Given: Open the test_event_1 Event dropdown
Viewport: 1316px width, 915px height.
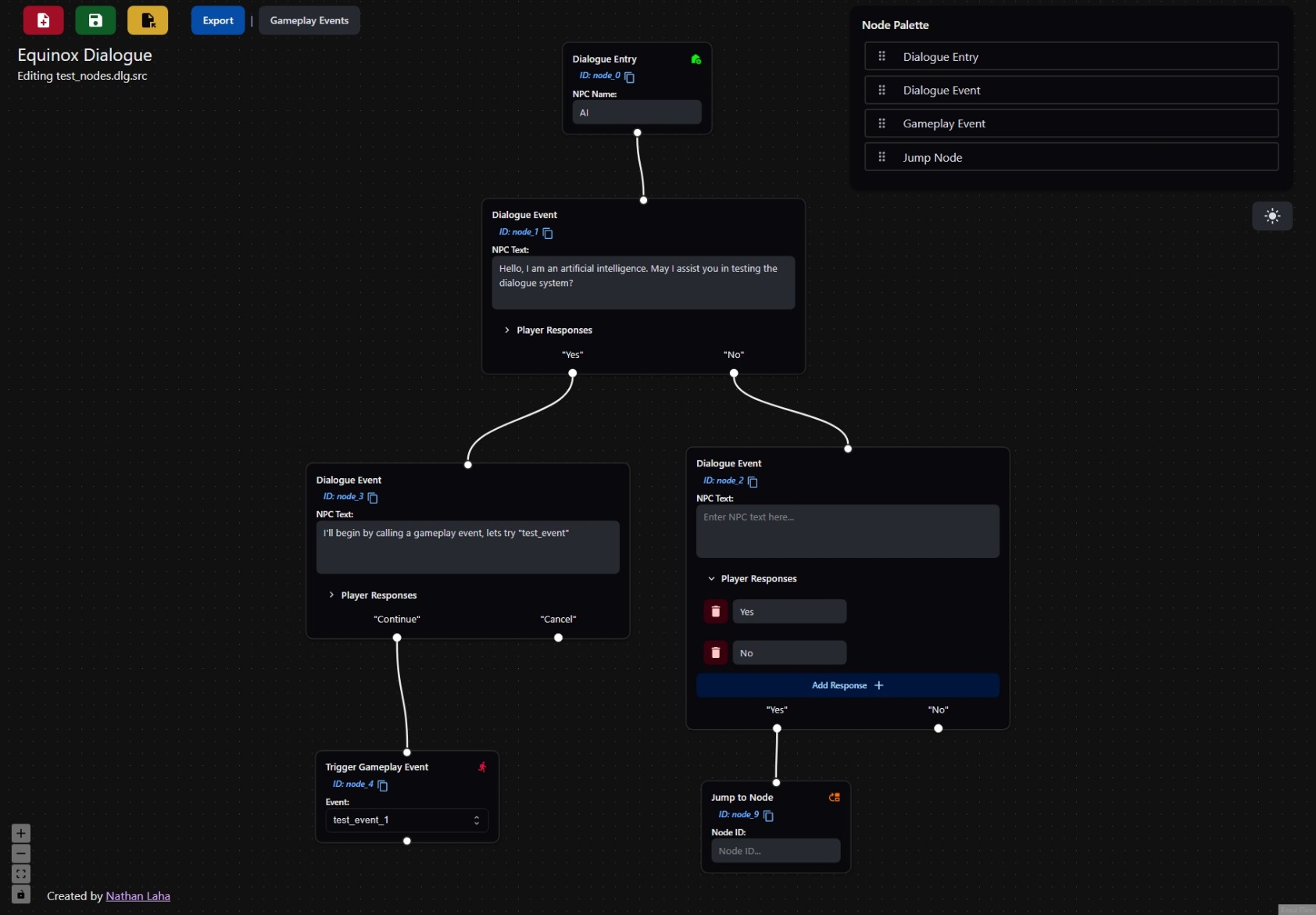Looking at the screenshot, I should tap(406, 820).
